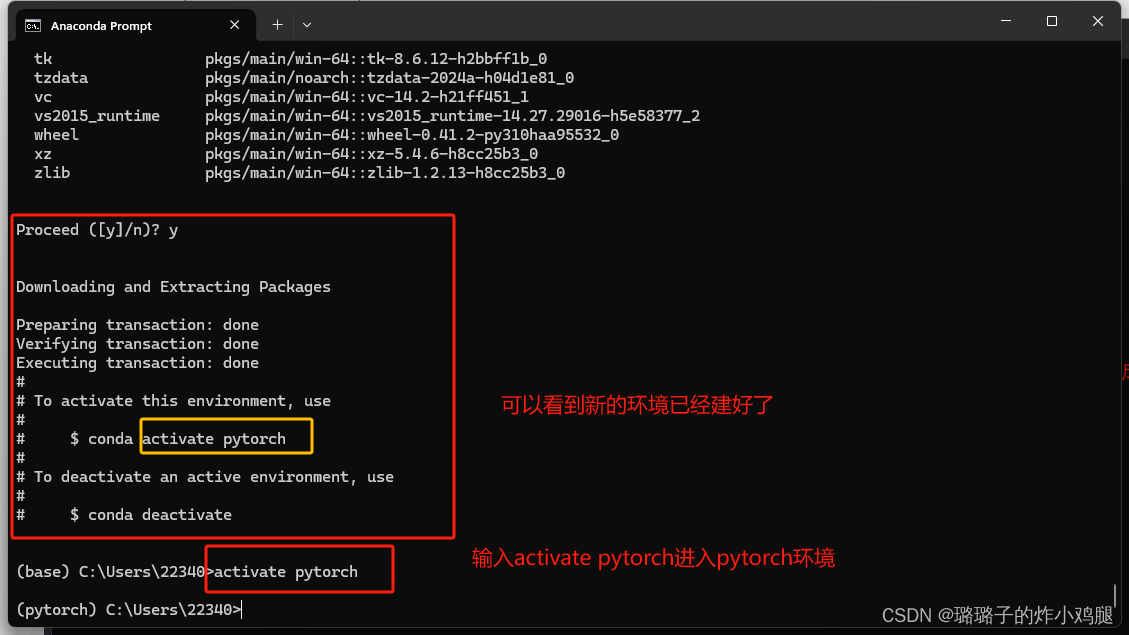Click 'Verifying transaction: done' line
Viewport: 1129px width, 635px height.
click(x=138, y=344)
